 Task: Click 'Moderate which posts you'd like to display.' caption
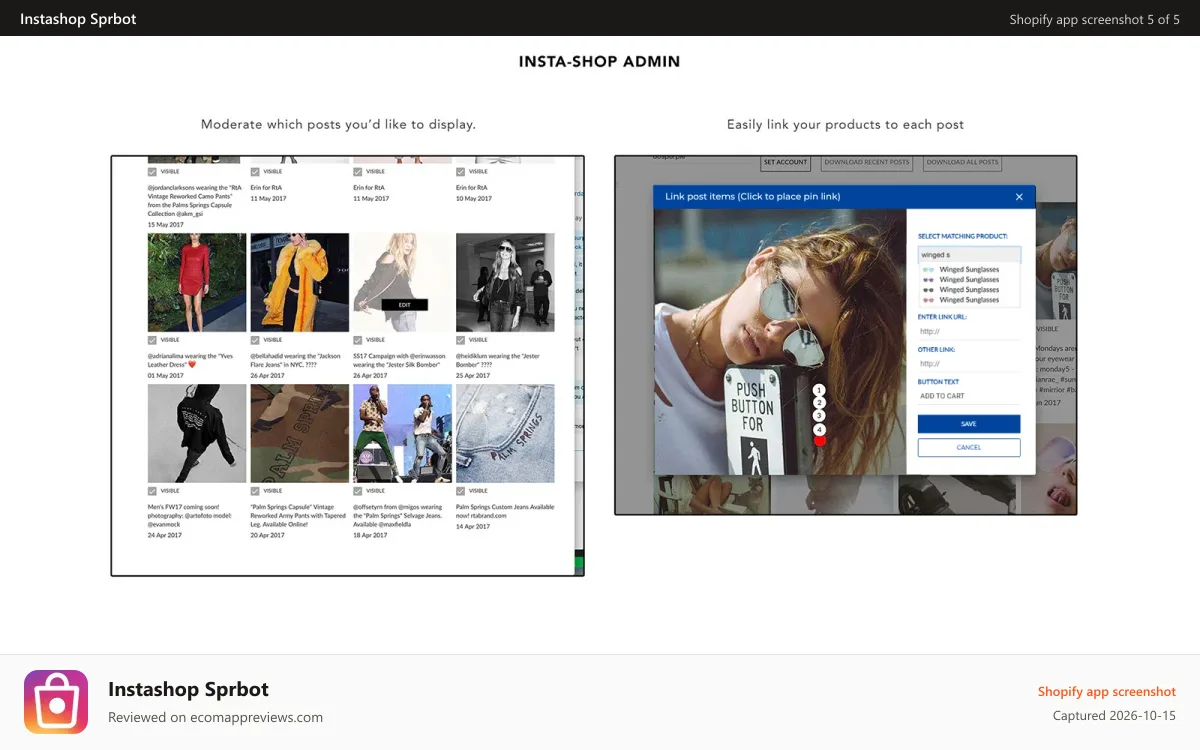click(338, 125)
